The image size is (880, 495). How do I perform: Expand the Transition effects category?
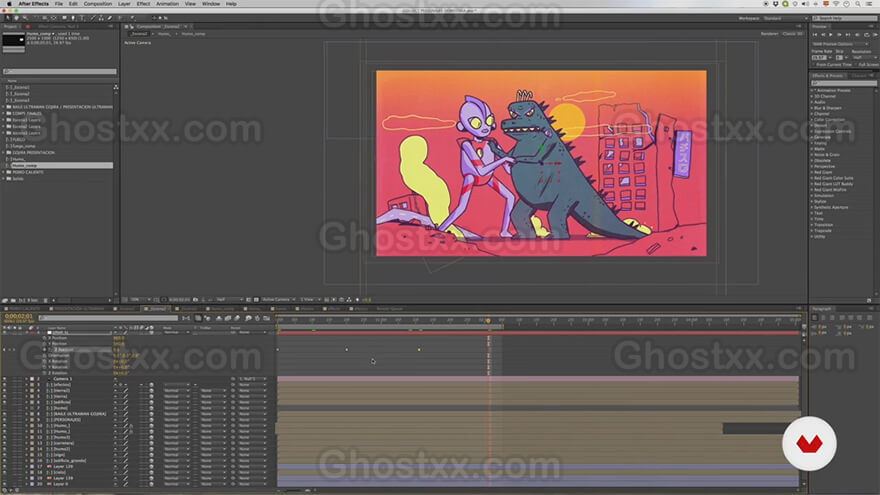[x=812, y=224]
